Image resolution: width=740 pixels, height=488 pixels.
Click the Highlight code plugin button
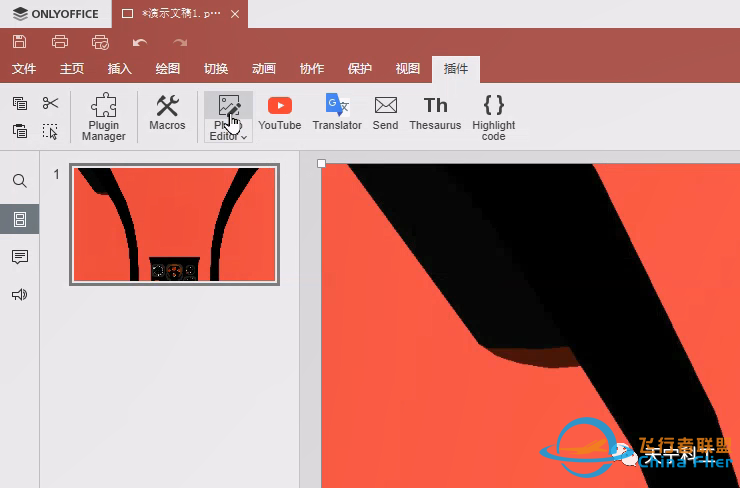pyautogui.click(x=493, y=117)
